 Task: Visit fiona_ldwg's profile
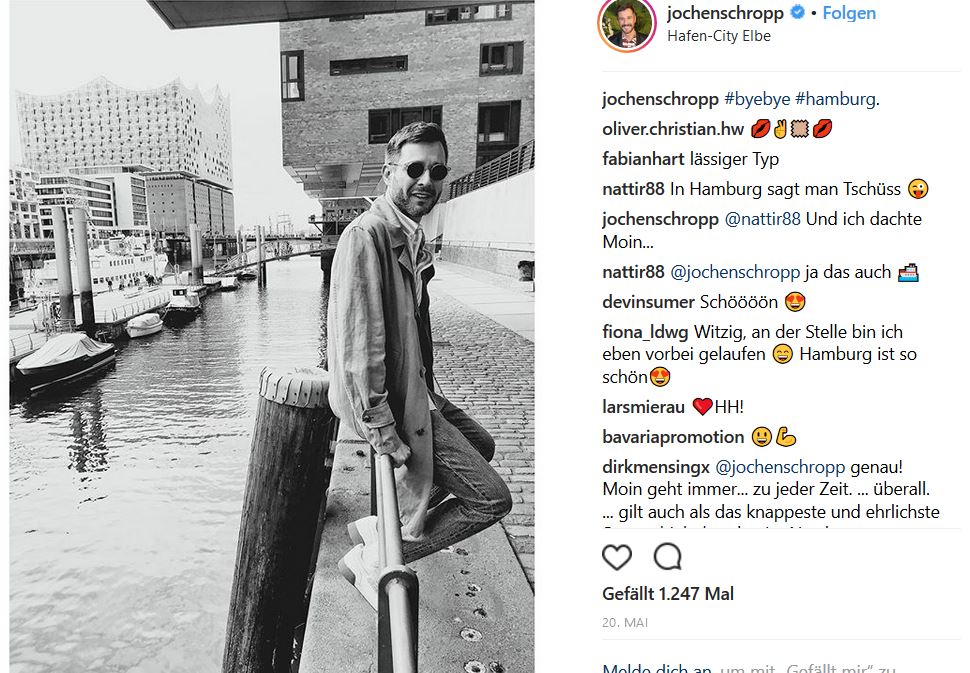tap(645, 332)
